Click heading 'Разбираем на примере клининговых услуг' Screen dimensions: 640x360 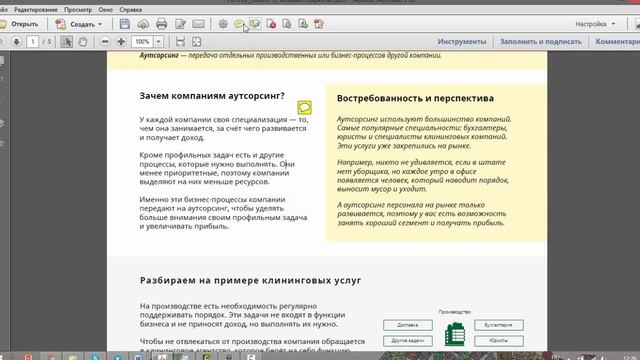click(x=251, y=281)
